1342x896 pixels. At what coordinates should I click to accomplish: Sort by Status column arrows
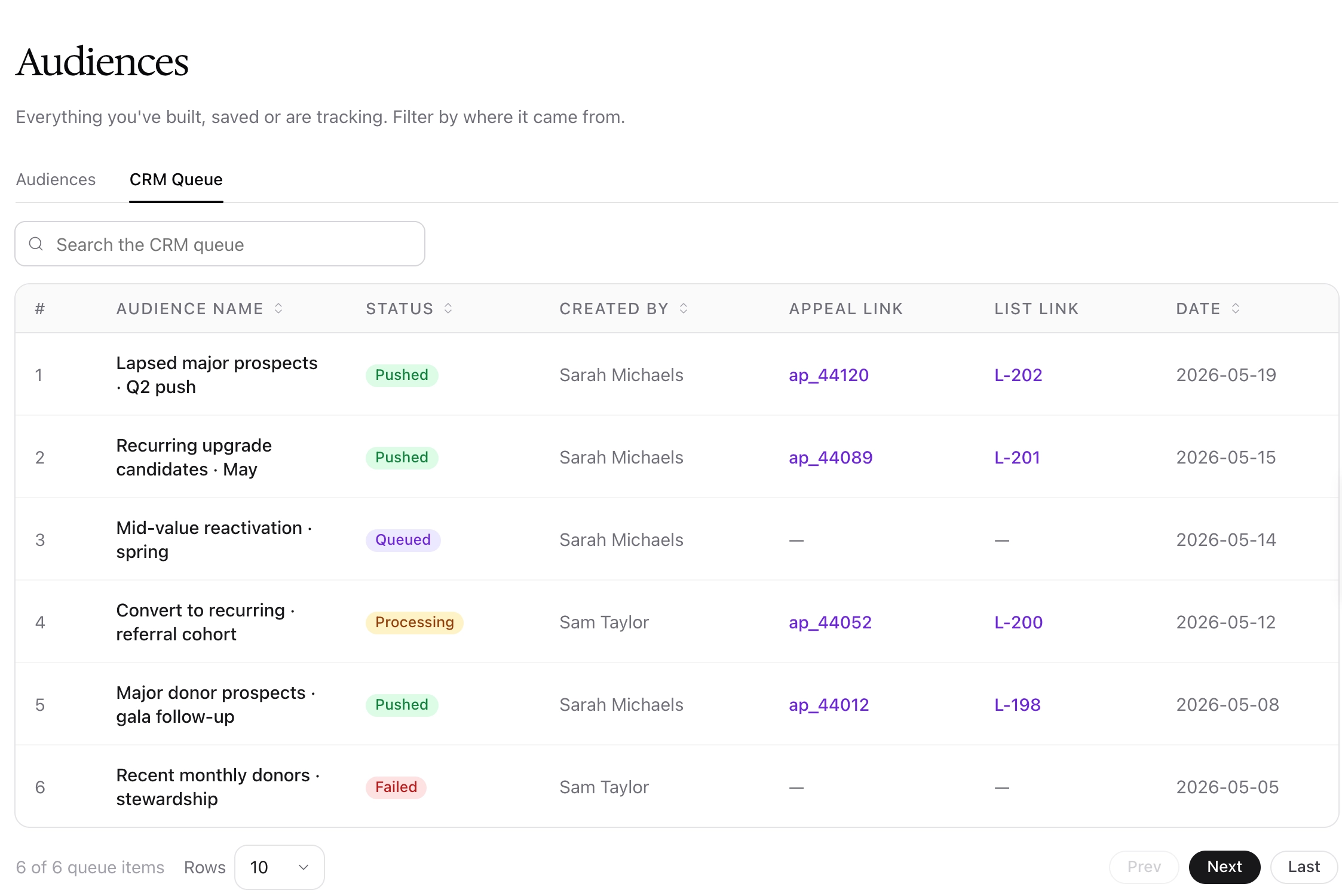pos(448,308)
